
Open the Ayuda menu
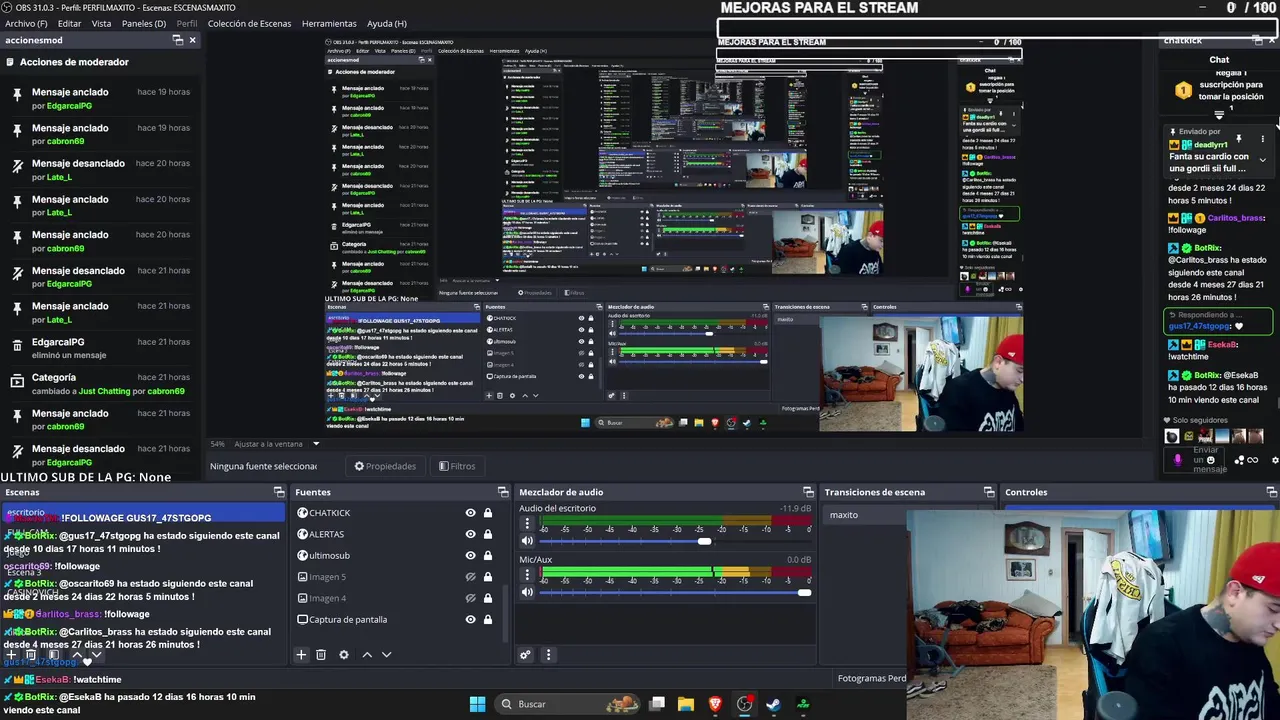point(387,23)
